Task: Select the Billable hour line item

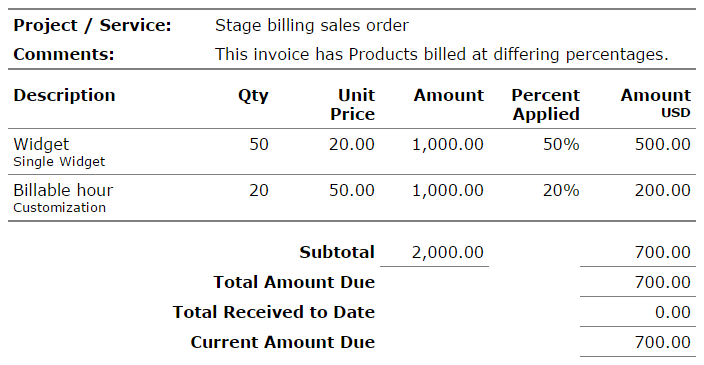Action: pos(63,190)
